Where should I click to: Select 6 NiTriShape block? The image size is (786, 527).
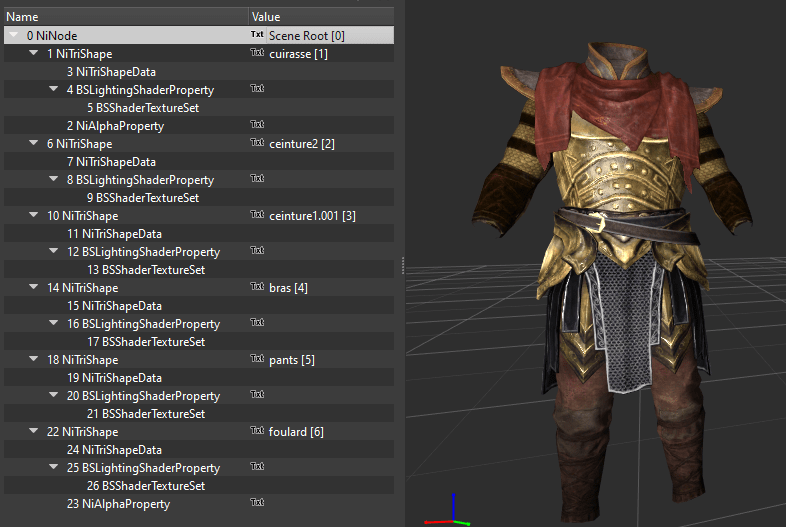pyautogui.click(x=79, y=144)
